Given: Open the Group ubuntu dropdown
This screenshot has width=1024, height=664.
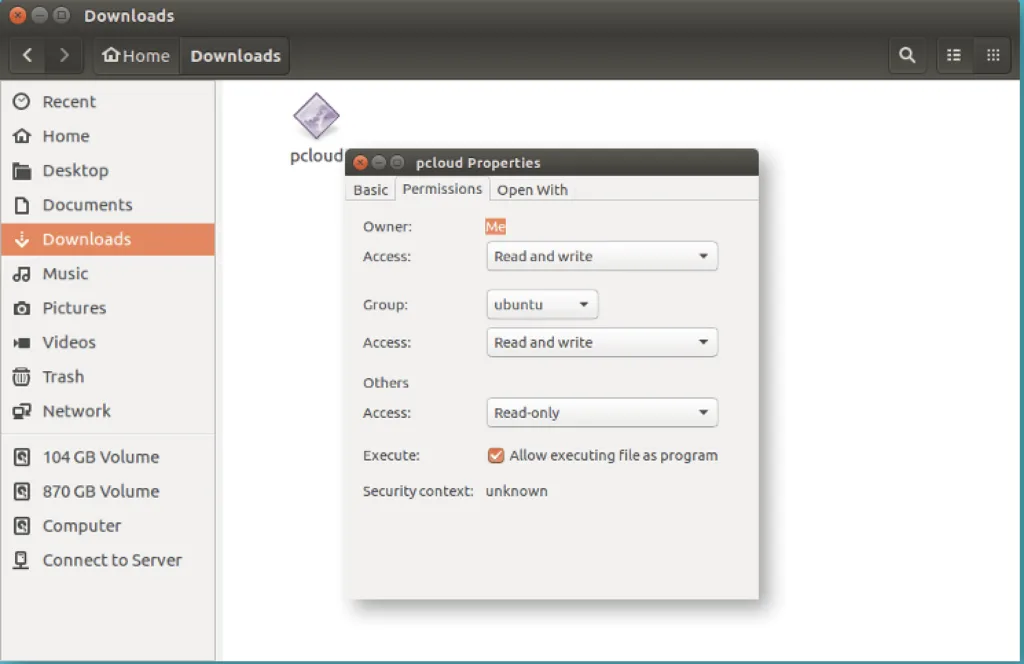Looking at the screenshot, I should [541, 304].
